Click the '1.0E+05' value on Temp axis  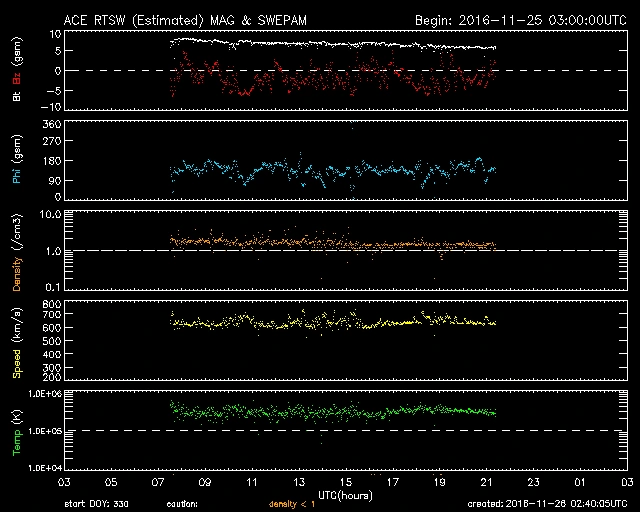[x=45, y=431]
